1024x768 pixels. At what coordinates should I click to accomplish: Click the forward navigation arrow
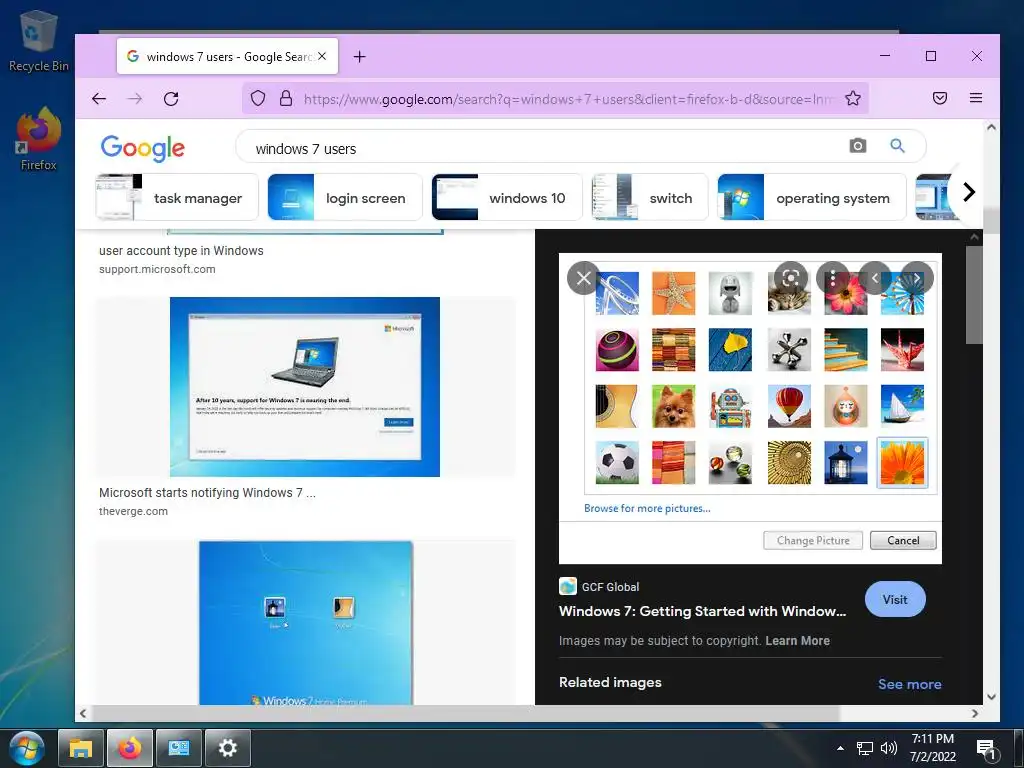tap(135, 99)
